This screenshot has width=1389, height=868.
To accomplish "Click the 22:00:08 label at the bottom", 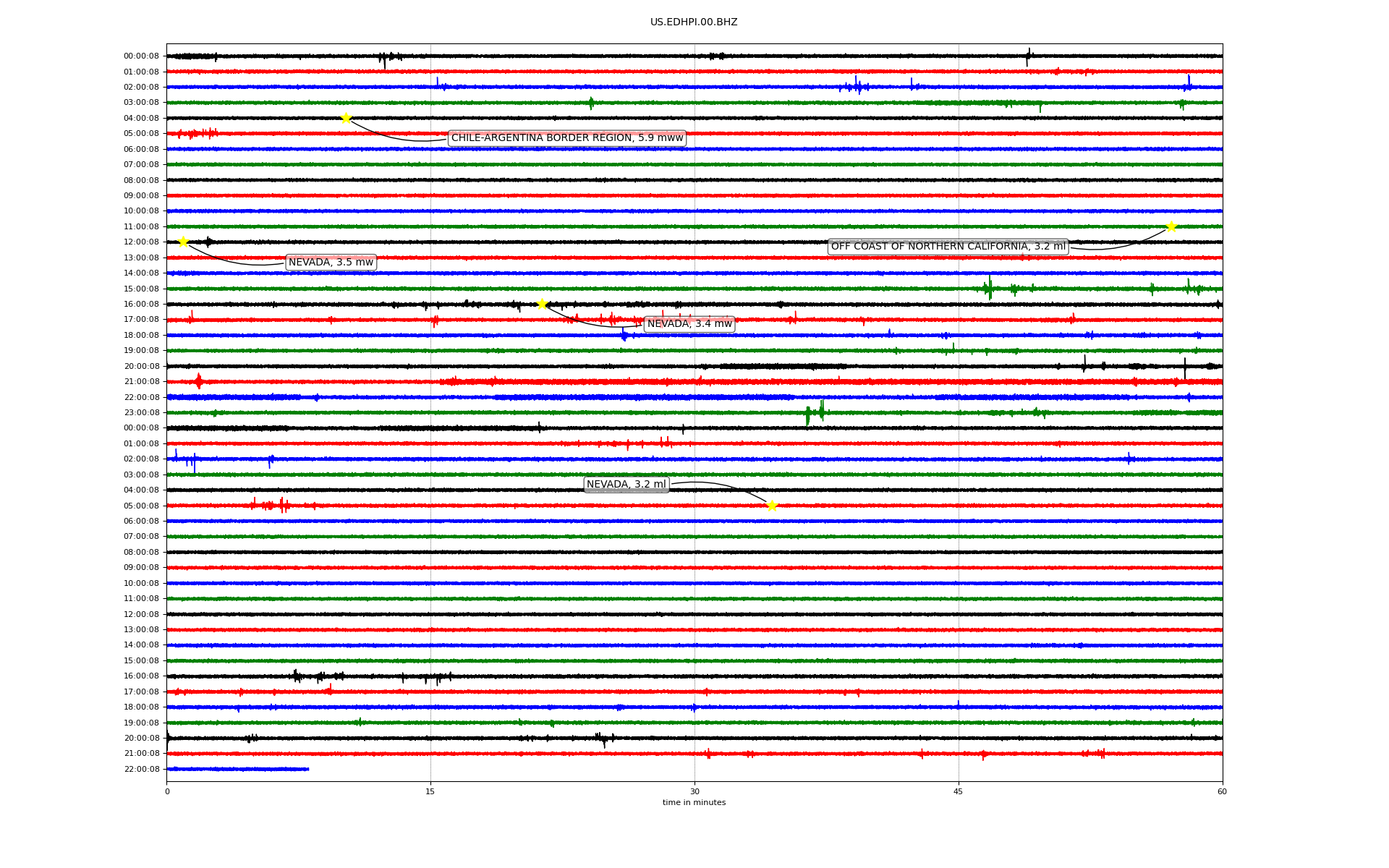I will [x=141, y=769].
